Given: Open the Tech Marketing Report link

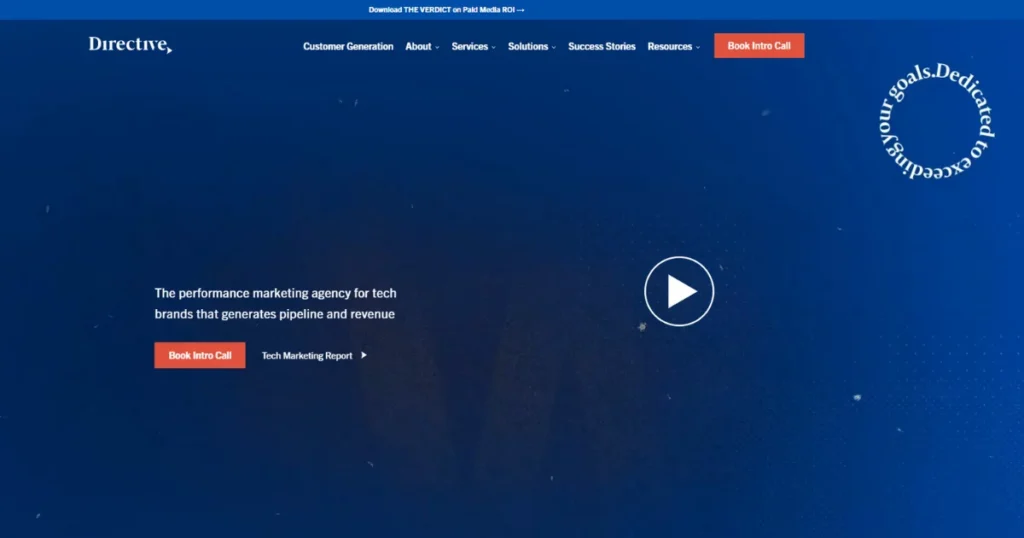Looking at the screenshot, I should click(307, 356).
